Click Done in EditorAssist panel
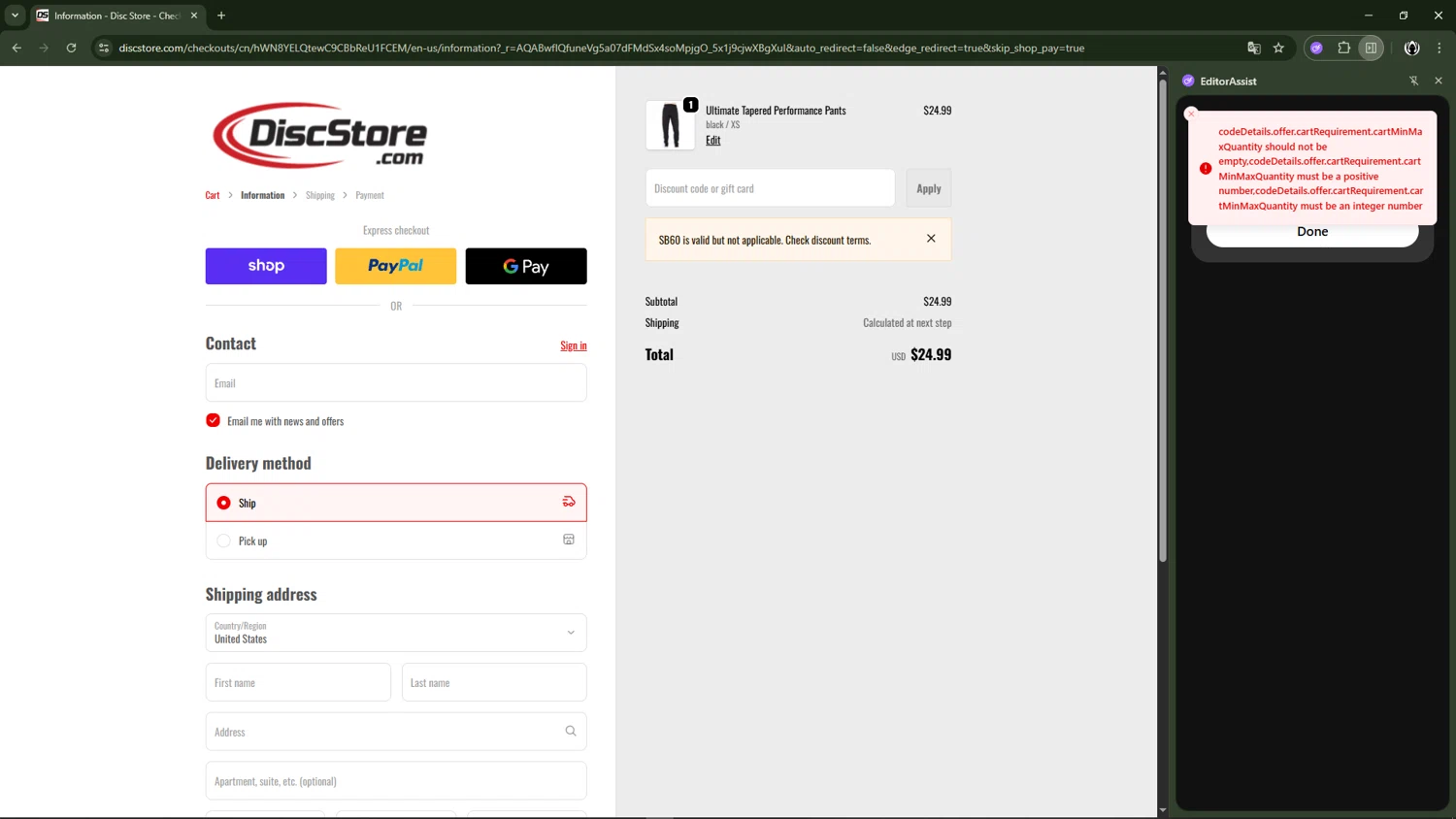Screen dimensions: 1456x819 1312,233
